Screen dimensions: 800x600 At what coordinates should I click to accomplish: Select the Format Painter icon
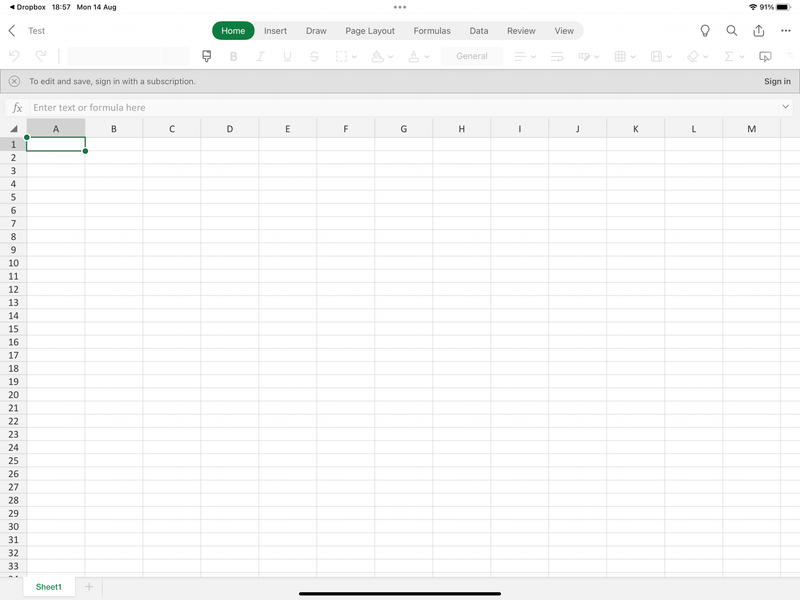207,56
